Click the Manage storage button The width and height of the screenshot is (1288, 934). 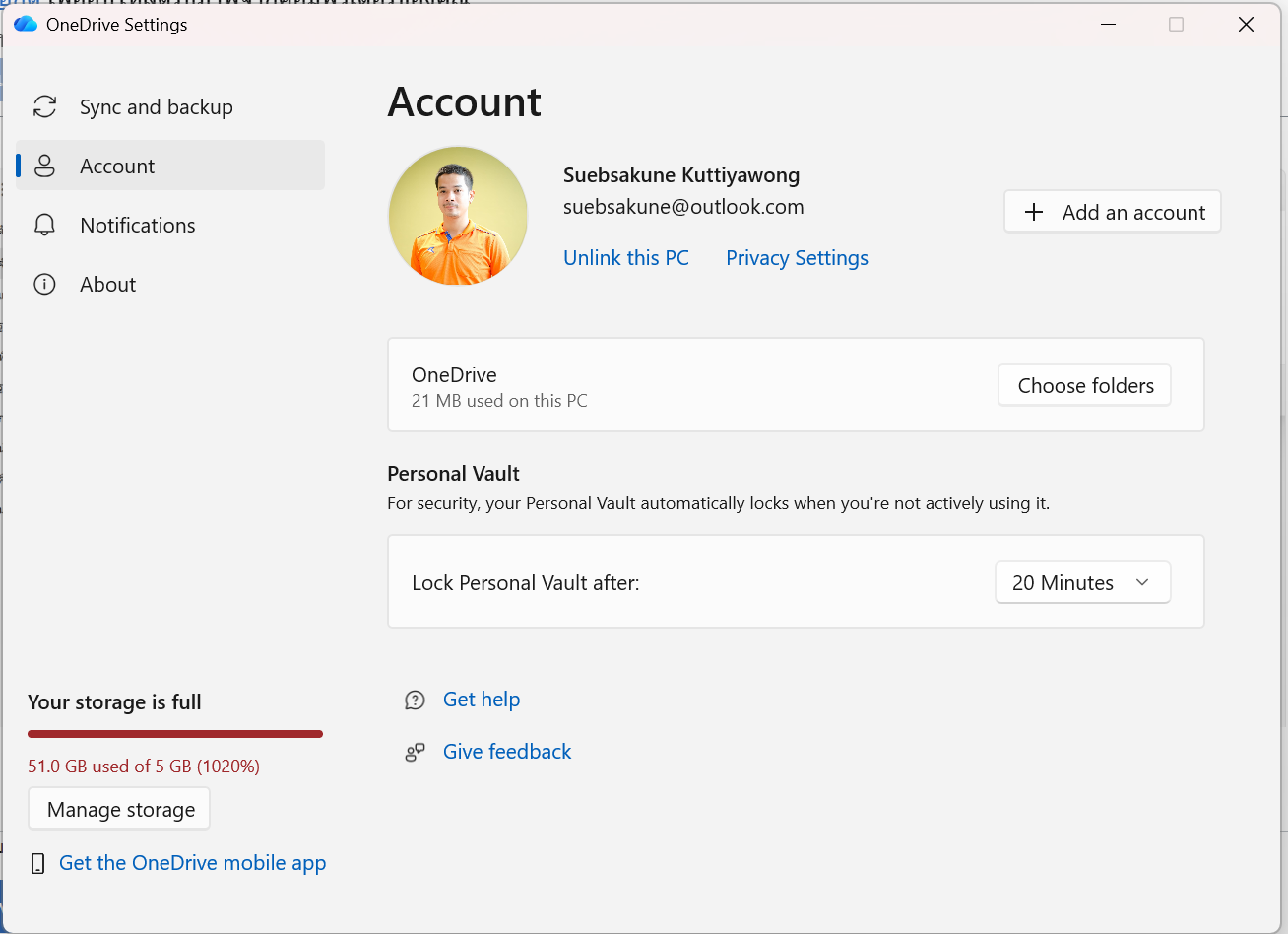tap(119, 809)
